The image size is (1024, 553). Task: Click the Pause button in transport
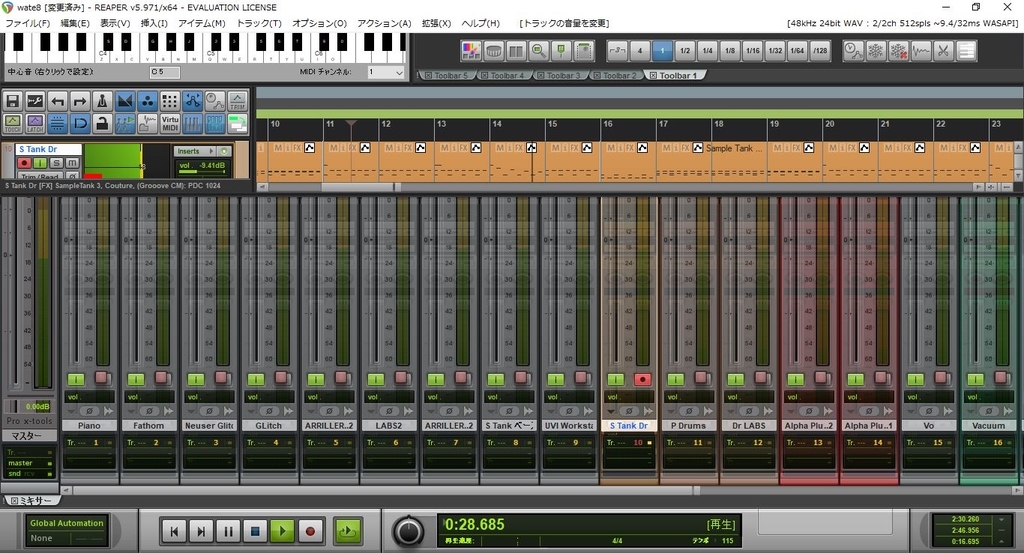pos(228,531)
